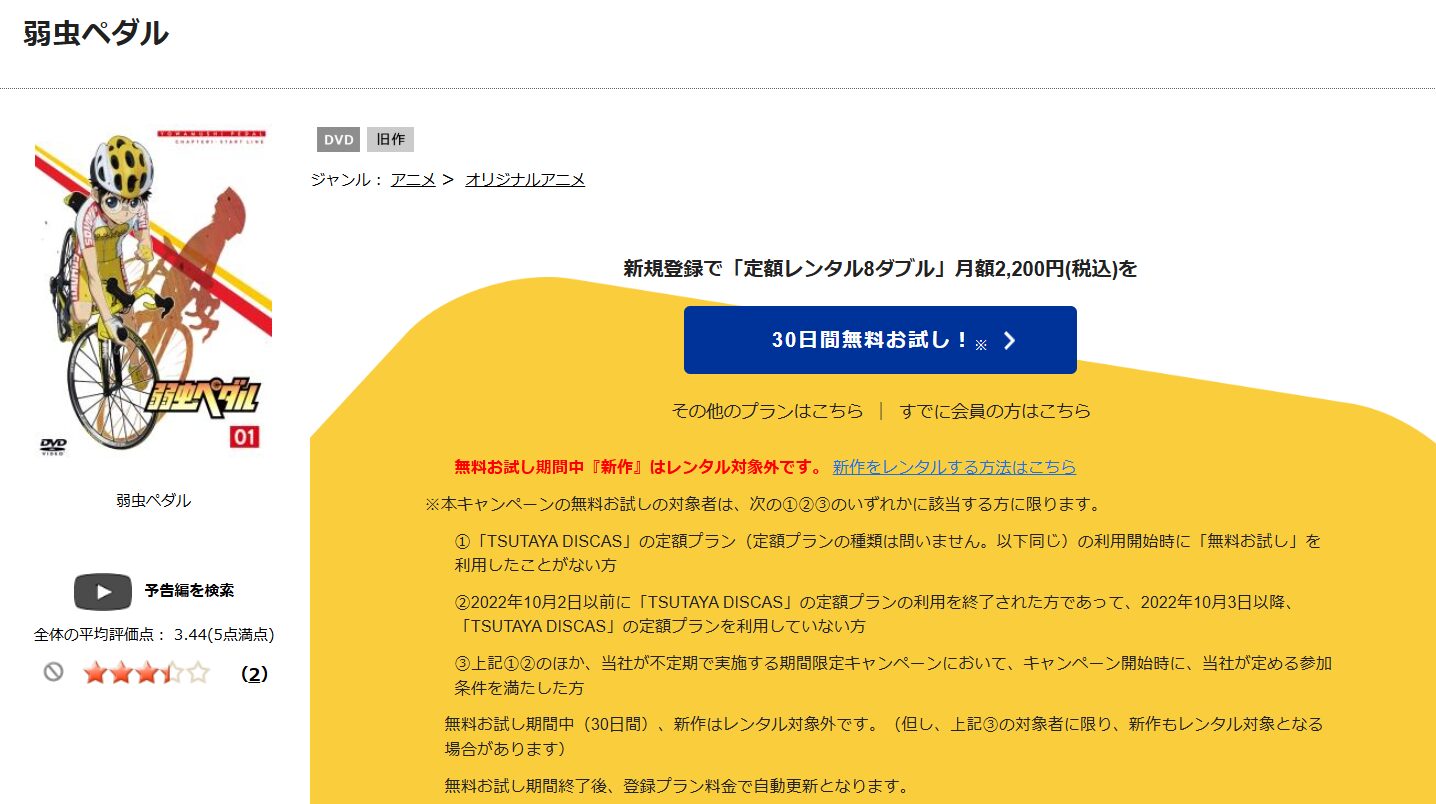Click the 旧作 badge next to DVD
Screen dimensions: 1436x804
tap(389, 139)
